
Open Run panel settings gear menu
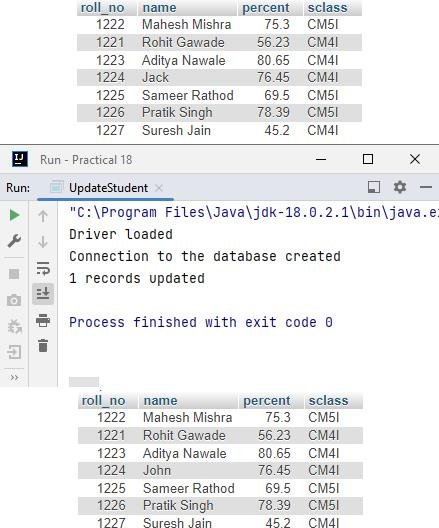pyautogui.click(x=400, y=187)
